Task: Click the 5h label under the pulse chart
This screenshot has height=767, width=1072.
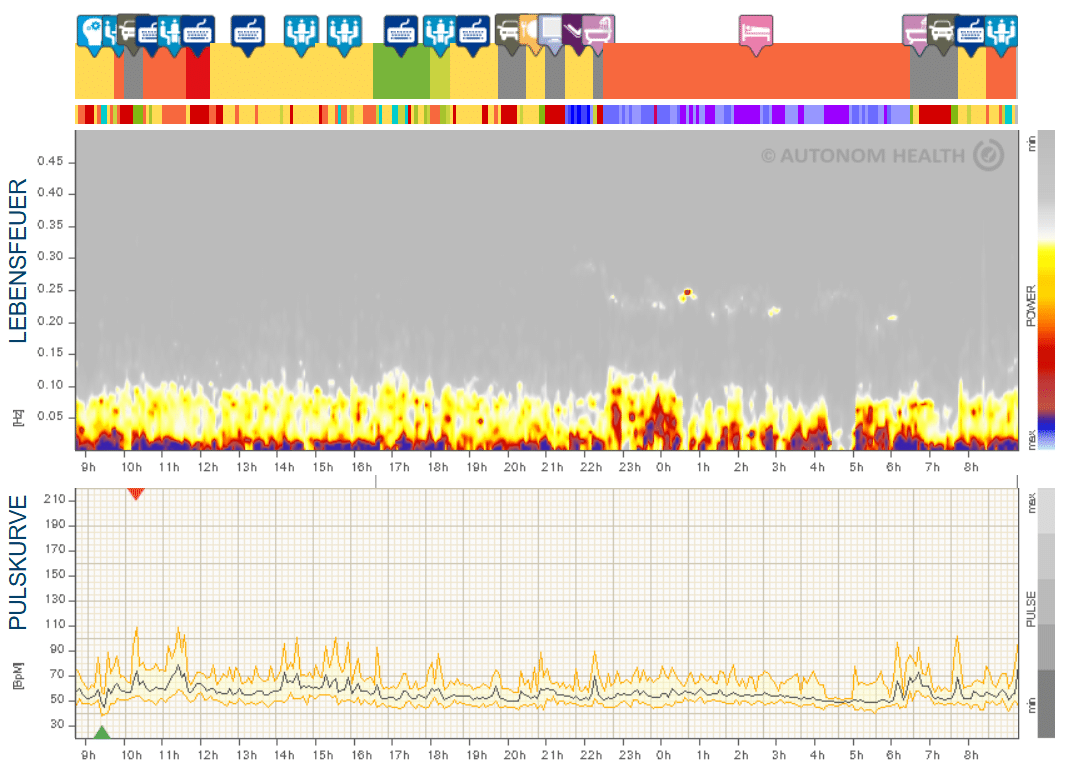Action: 857,755
